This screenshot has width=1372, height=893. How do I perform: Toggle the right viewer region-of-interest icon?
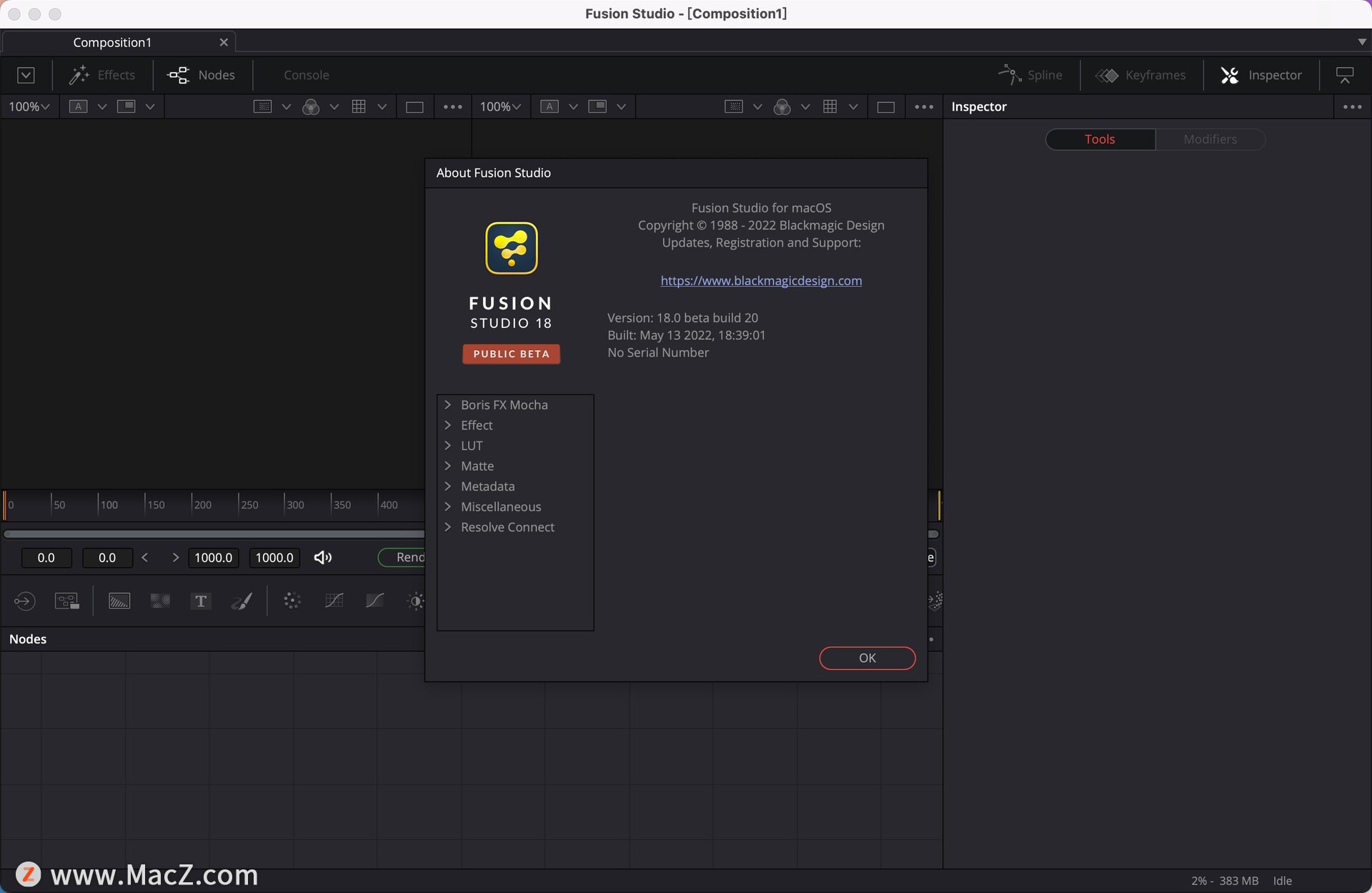(x=734, y=107)
